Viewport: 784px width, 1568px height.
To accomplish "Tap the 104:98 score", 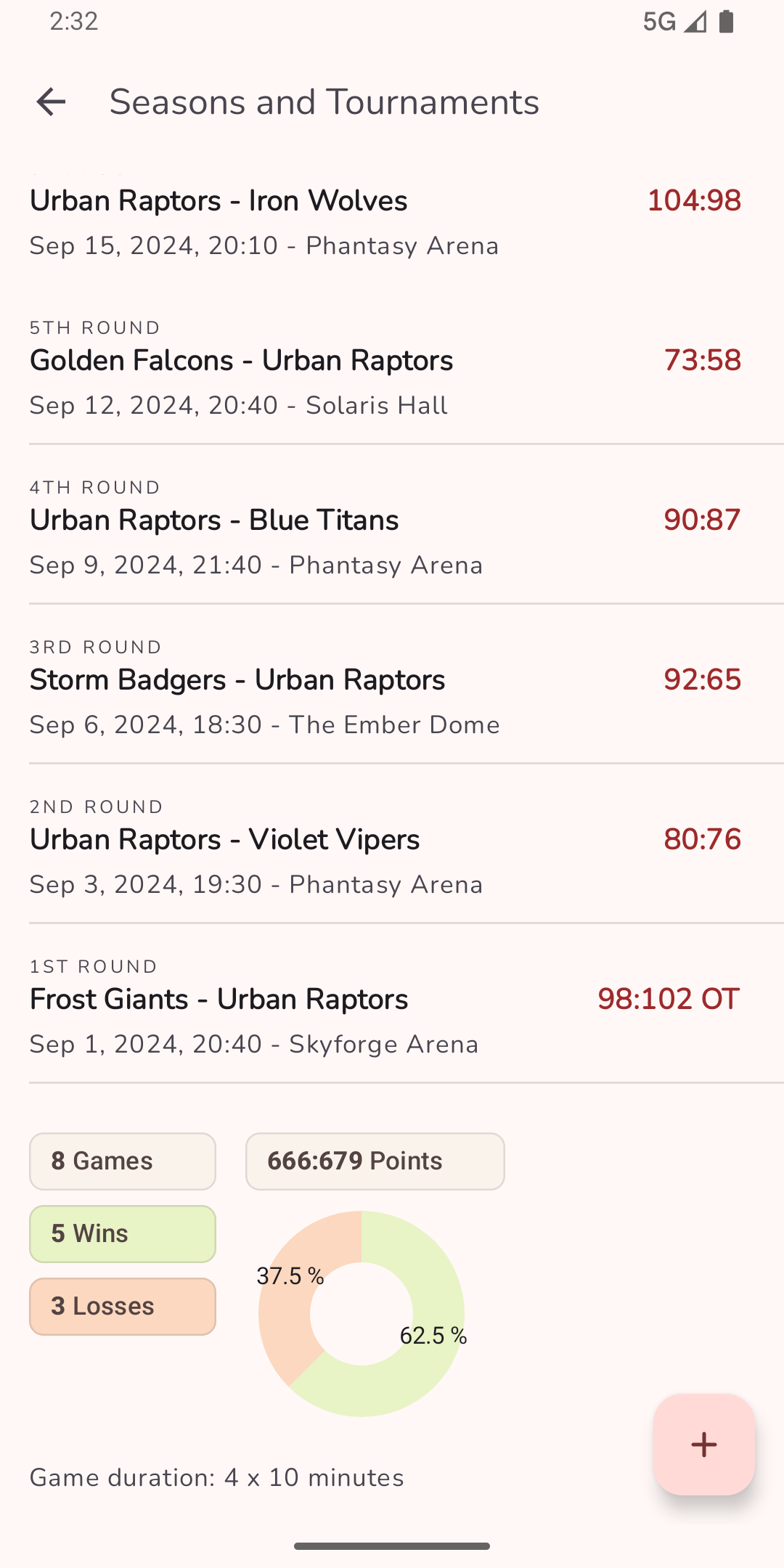I will [693, 201].
